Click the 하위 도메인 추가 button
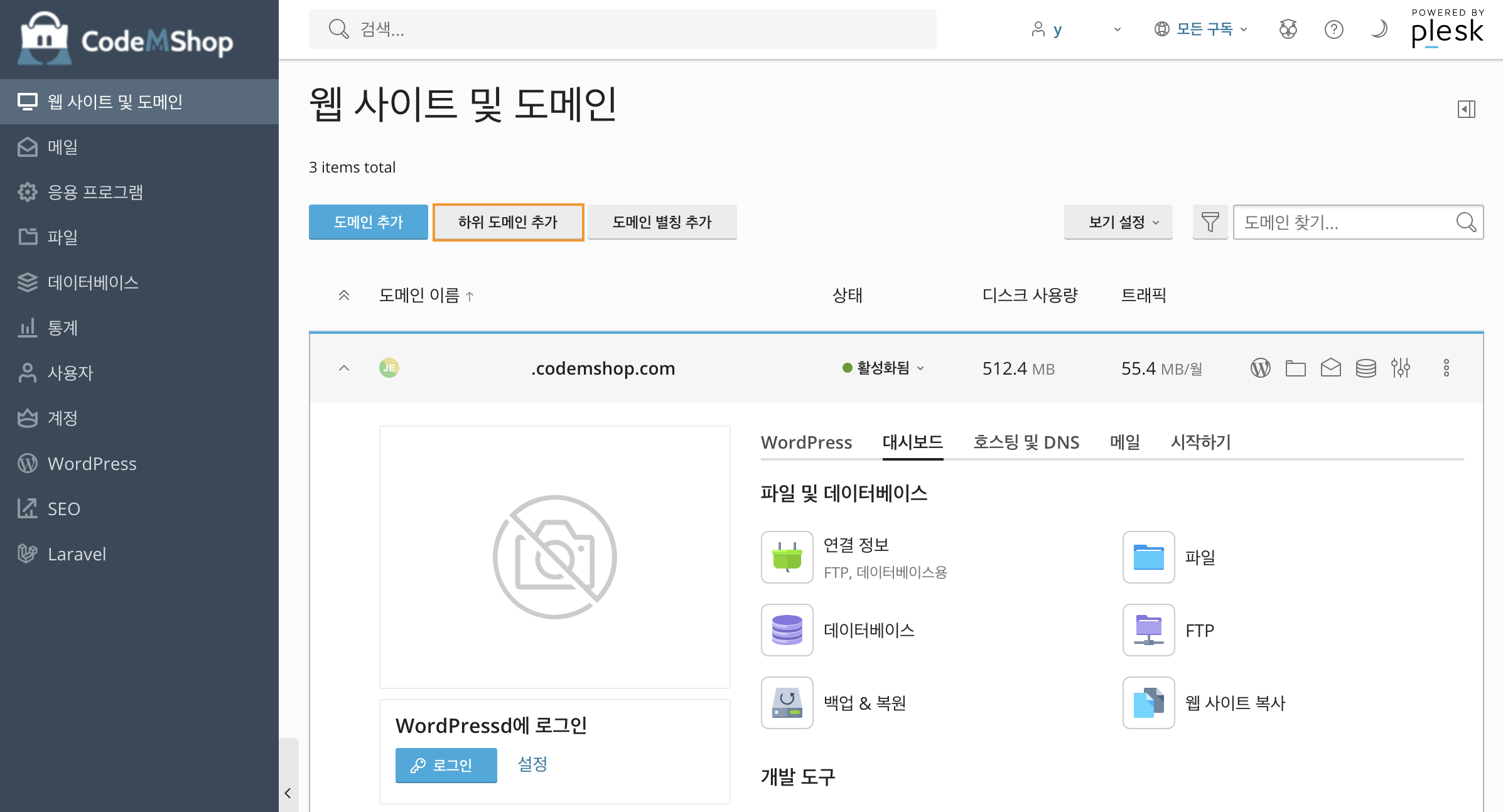Viewport: 1503px width, 812px height. click(508, 222)
